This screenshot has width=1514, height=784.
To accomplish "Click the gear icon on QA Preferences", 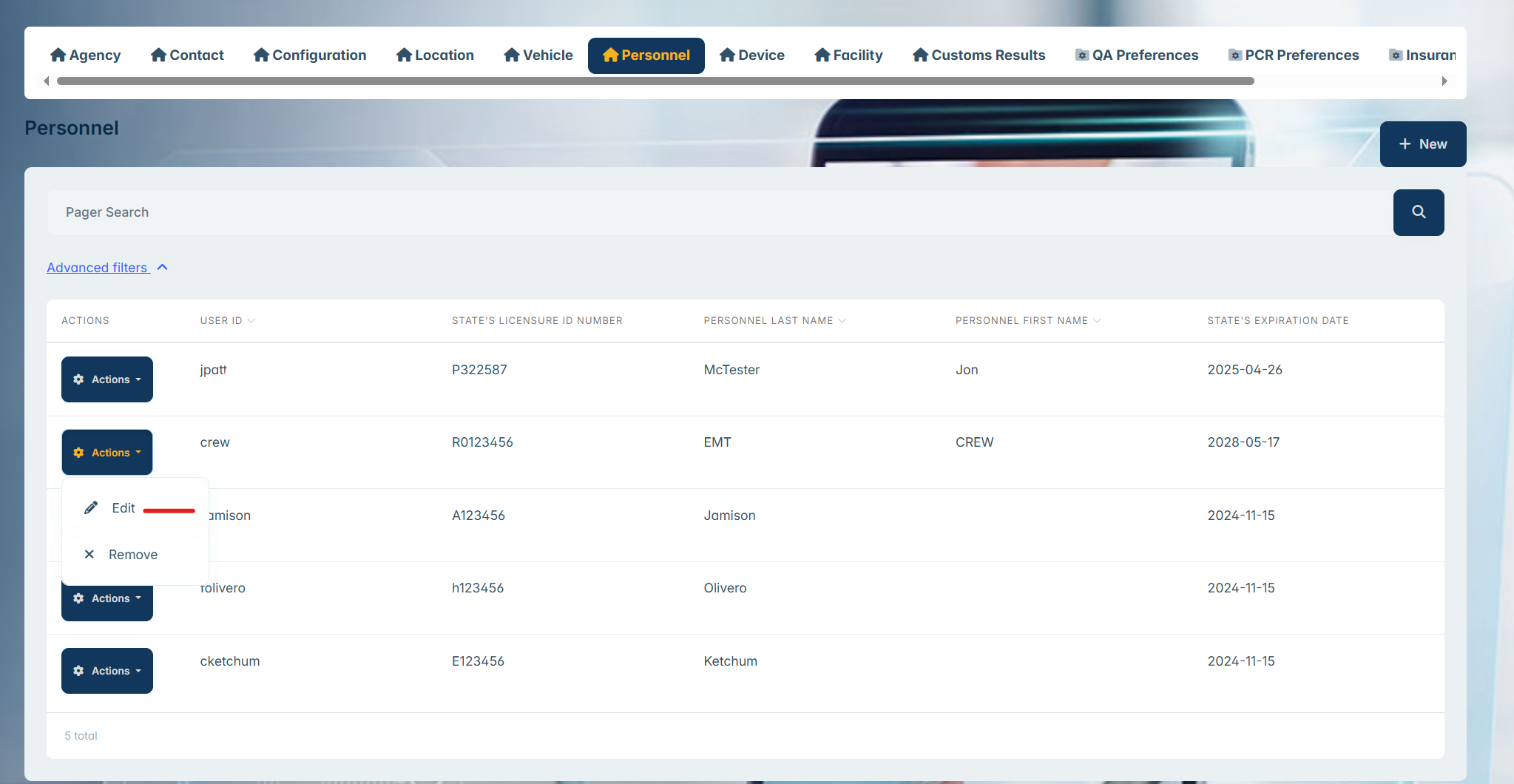I will [1081, 55].
